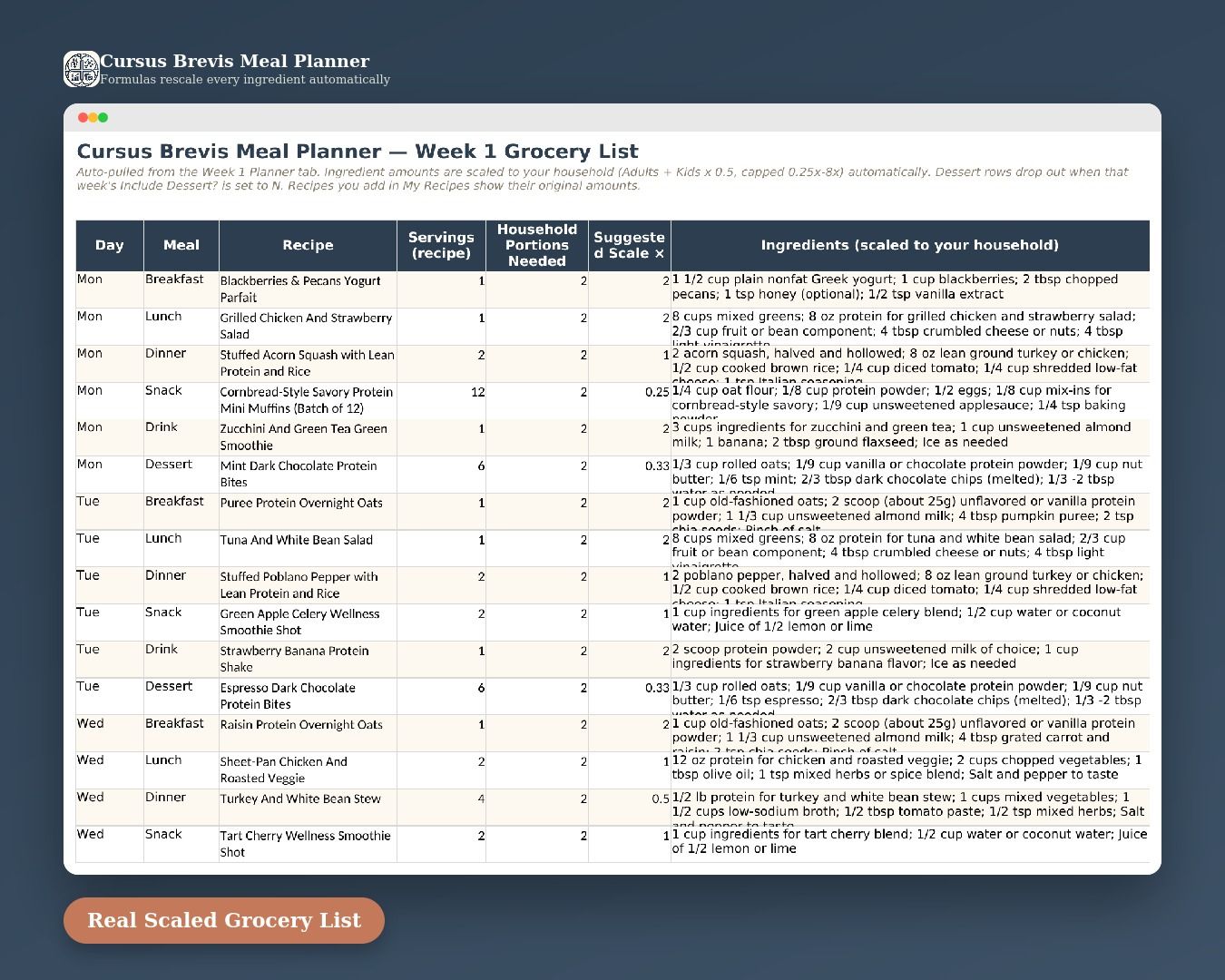Select Tuna And White Bean Salad recipe
Screen dimensions: 1225x980
point(308,549)
